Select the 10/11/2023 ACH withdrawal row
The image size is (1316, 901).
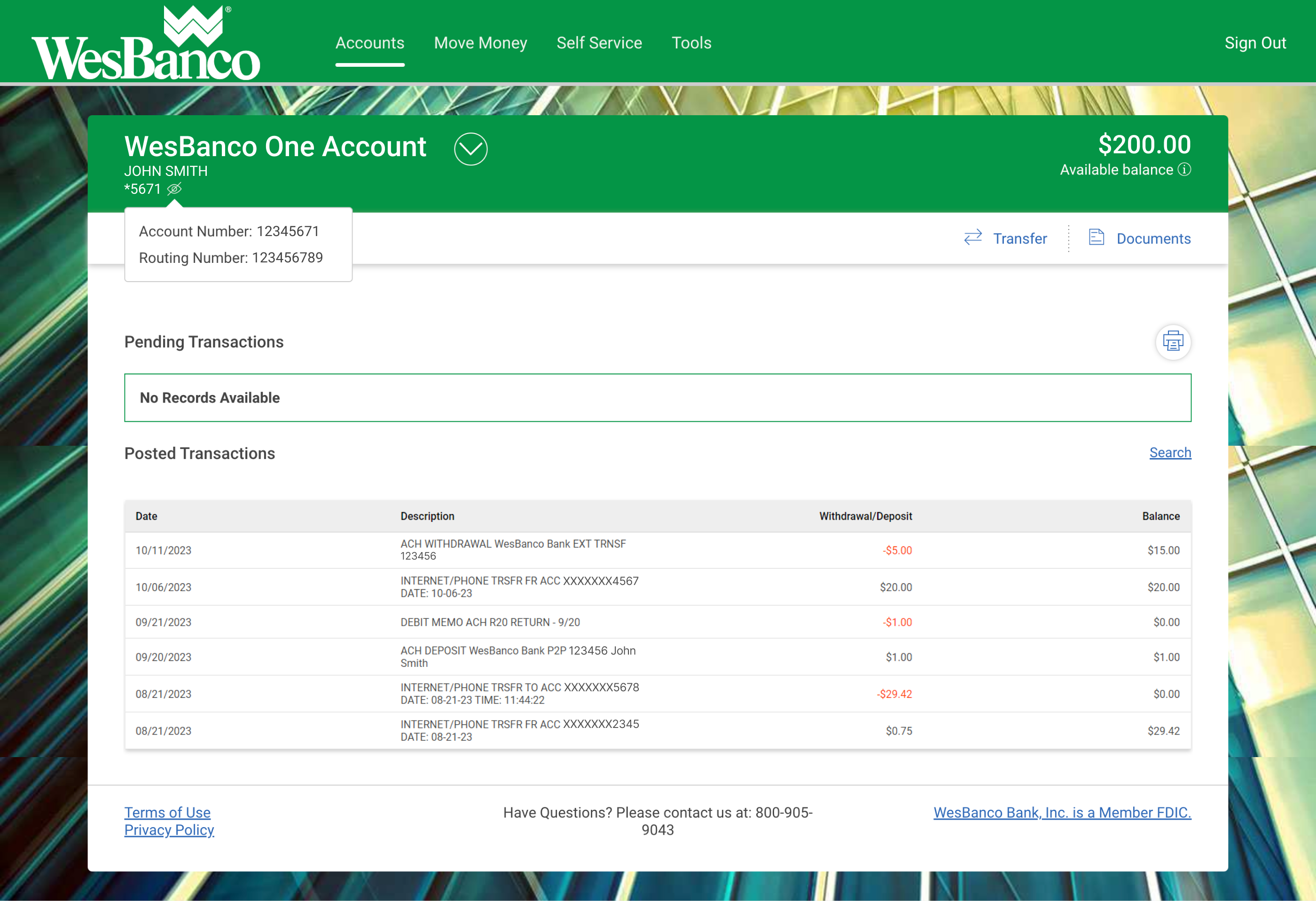click(x=657, y=550)
